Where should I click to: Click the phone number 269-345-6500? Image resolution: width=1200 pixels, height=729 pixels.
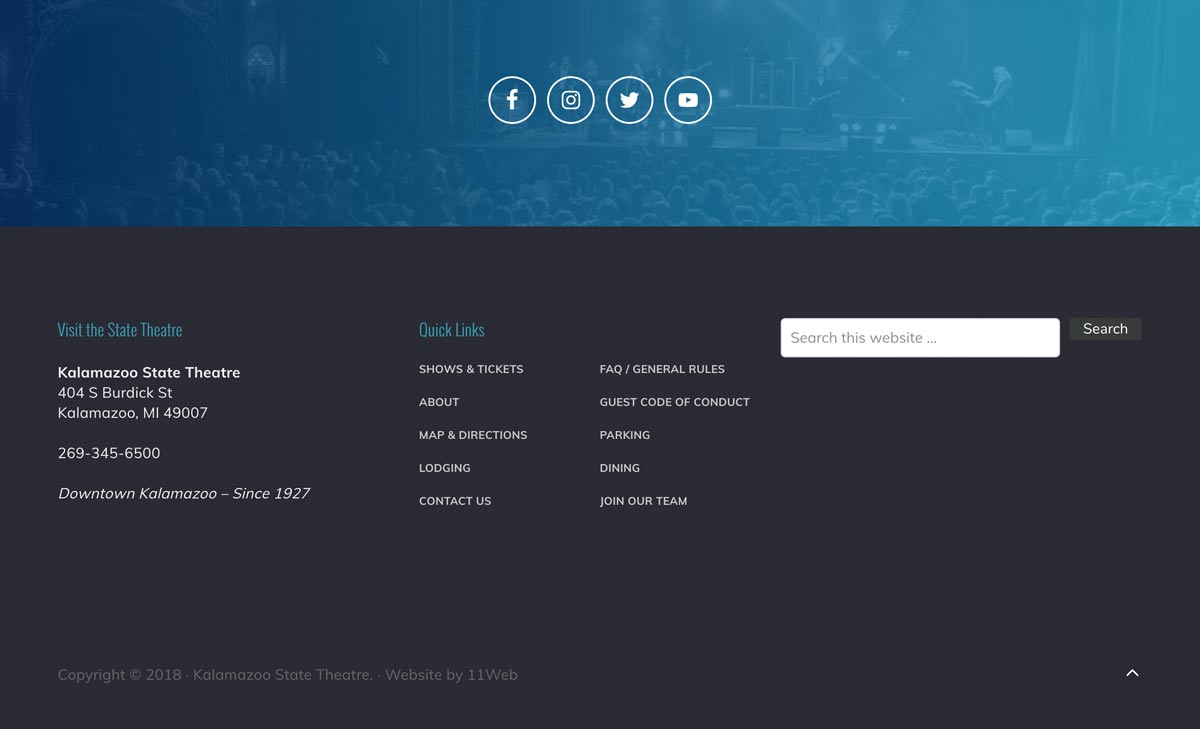(109, 453)
